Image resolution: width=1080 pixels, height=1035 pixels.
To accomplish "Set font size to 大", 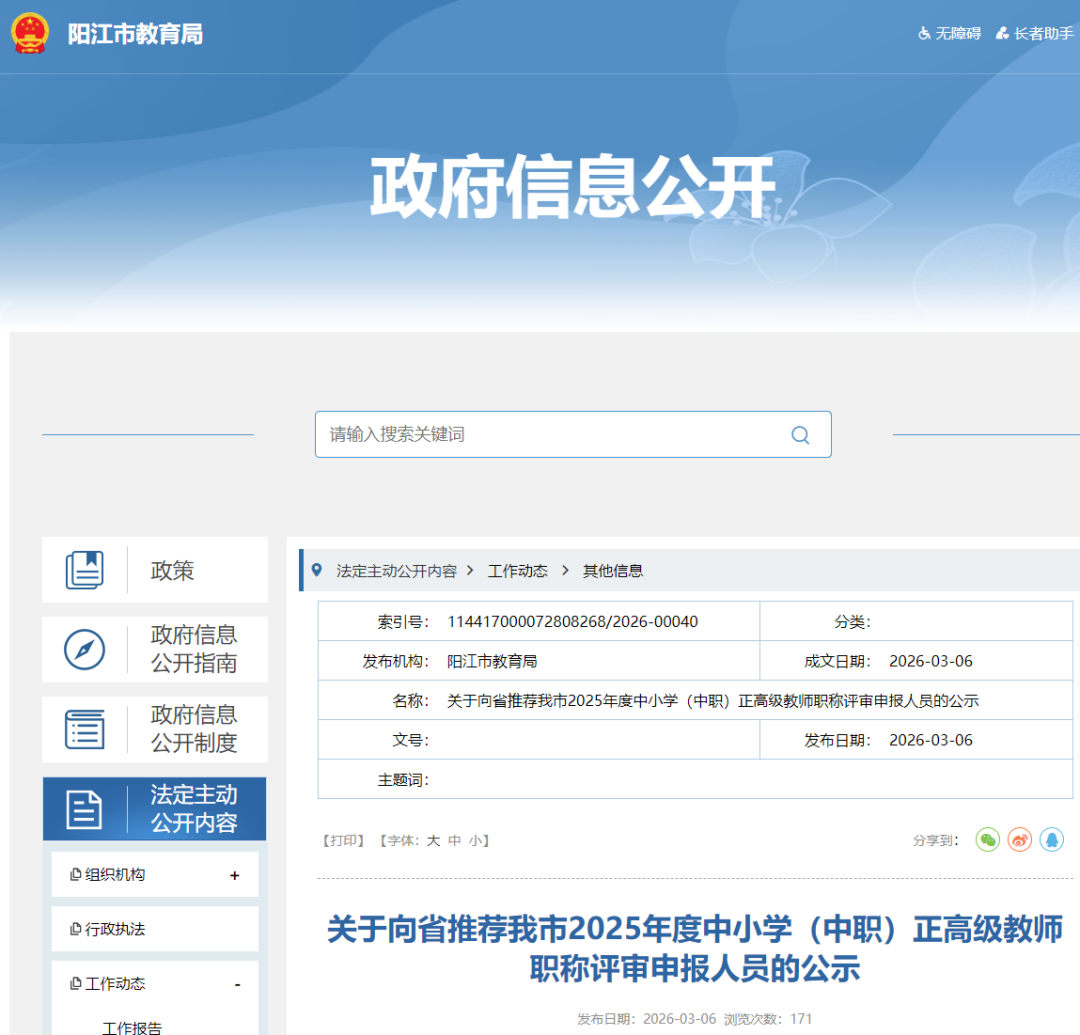I will tap(433, 841).
